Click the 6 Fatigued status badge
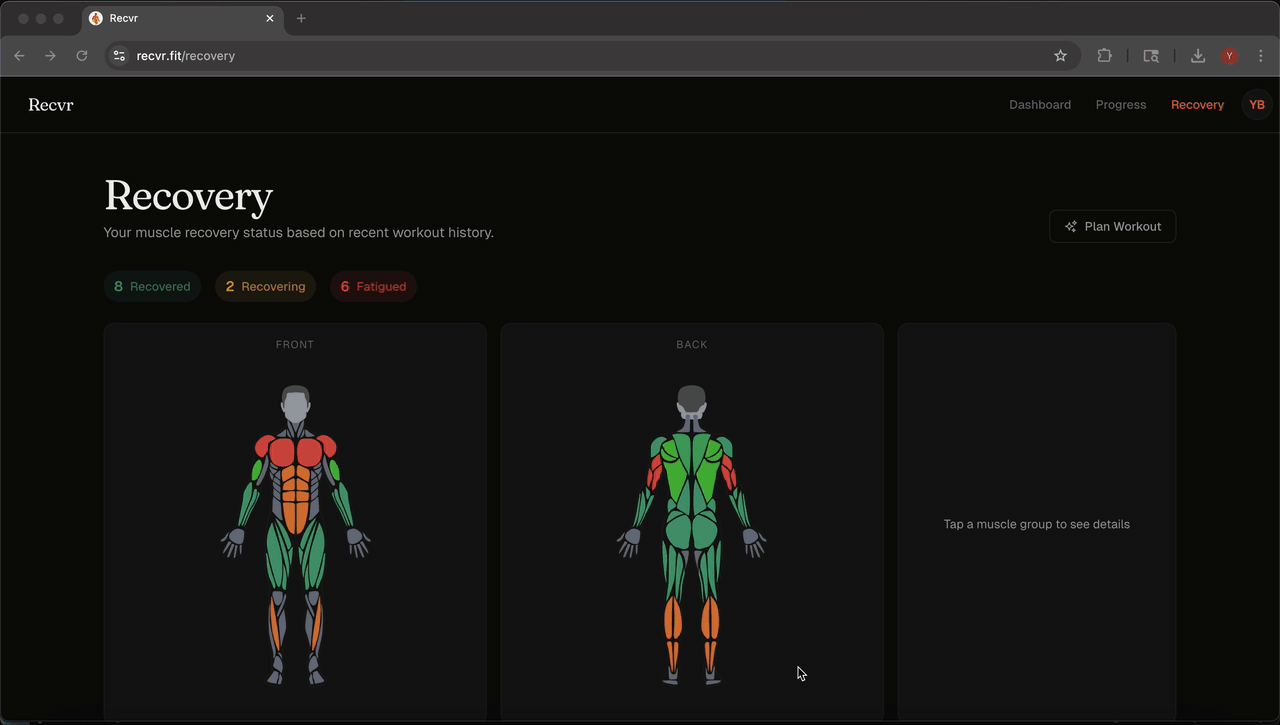The height and width of the screenshot is (725, 1280). tap(373, 286)
